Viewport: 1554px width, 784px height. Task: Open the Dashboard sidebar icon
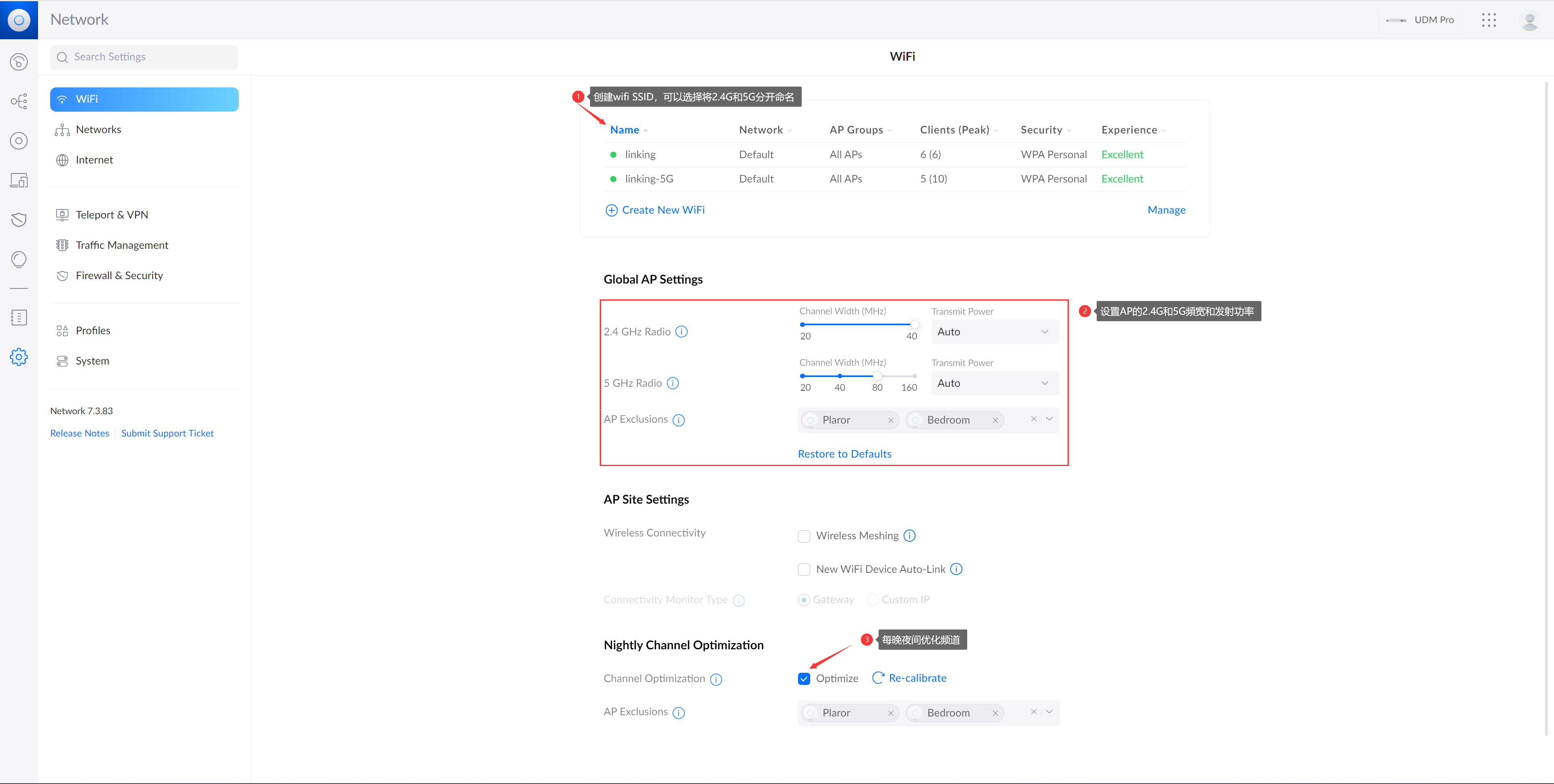(x=19, y=61)
